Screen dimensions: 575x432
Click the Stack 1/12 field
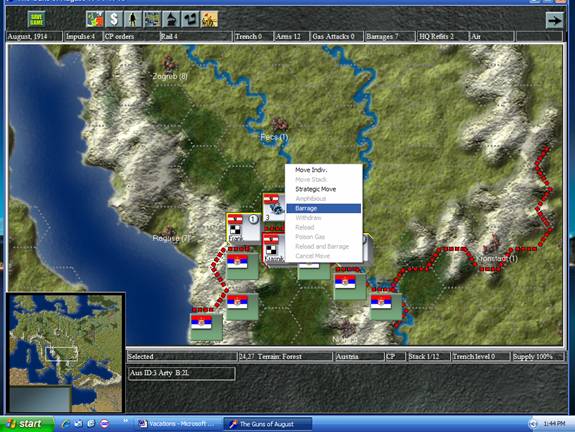click(x=428, y=357)
